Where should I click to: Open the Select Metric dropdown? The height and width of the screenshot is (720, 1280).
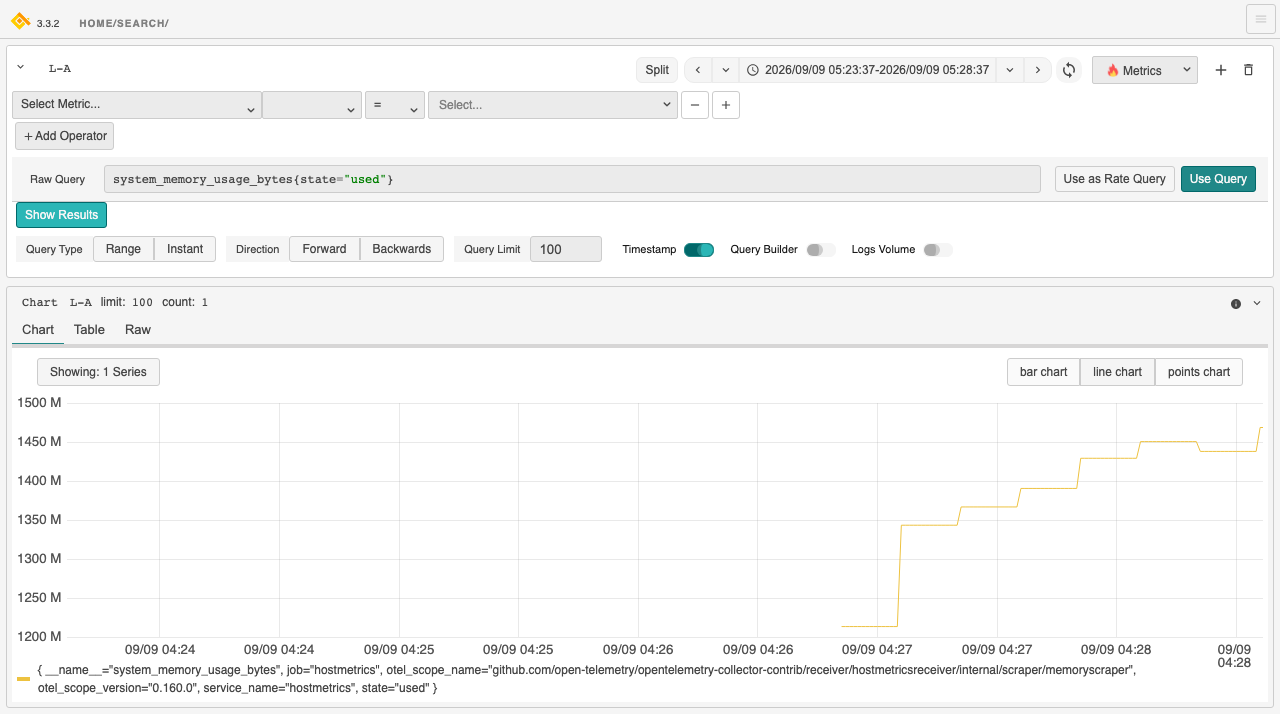coord(137,105)
